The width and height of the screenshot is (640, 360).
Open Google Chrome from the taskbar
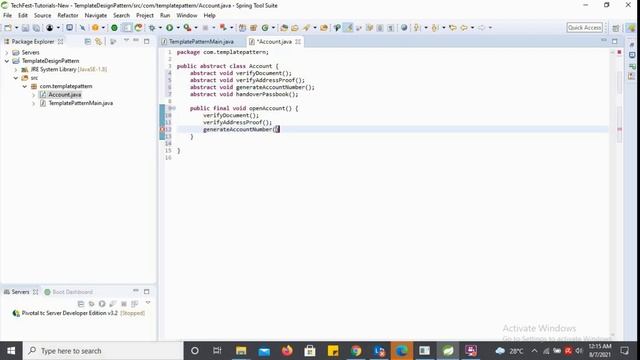[x=356, y=351]
